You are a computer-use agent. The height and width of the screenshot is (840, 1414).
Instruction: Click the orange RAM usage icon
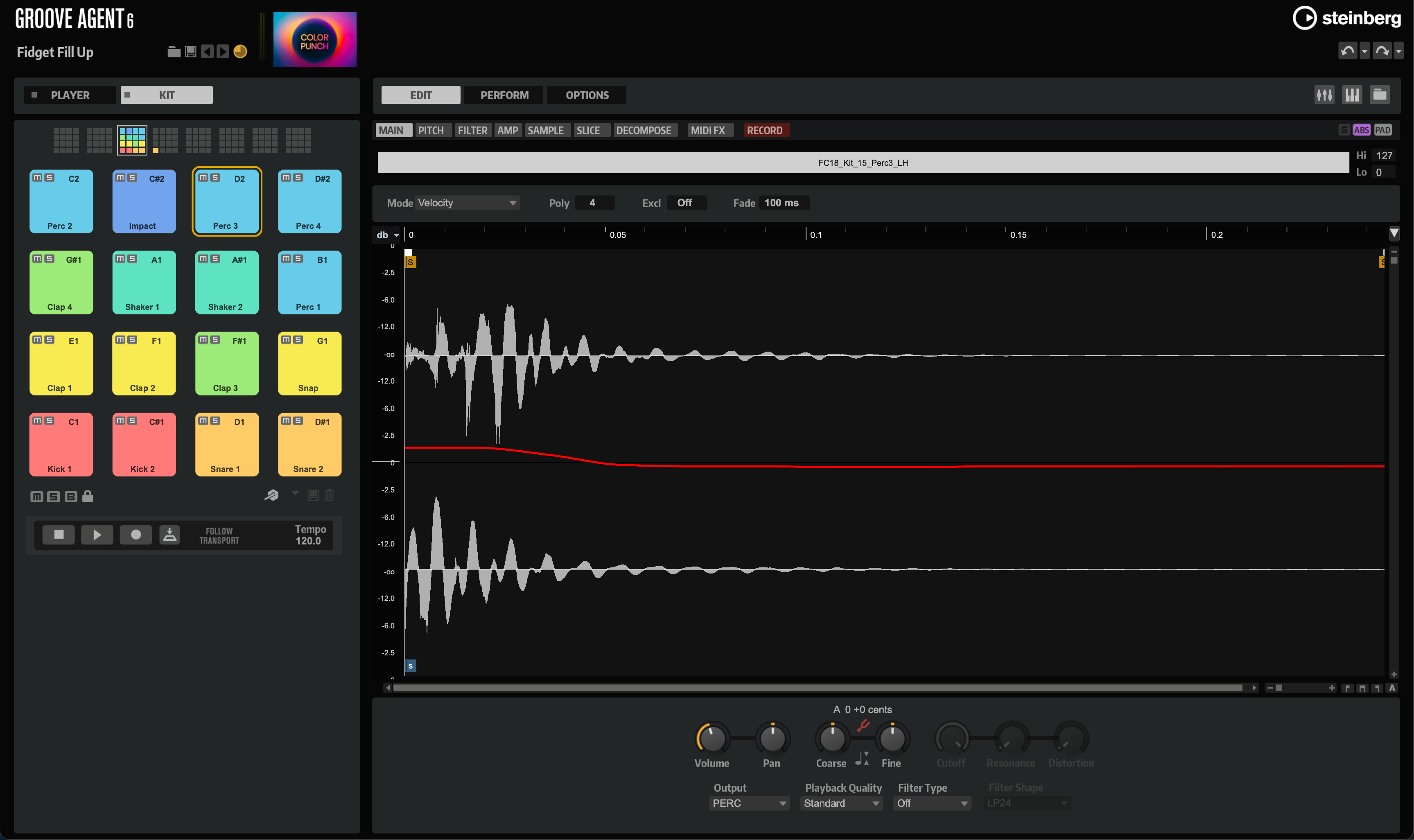(x=240, y=52)
